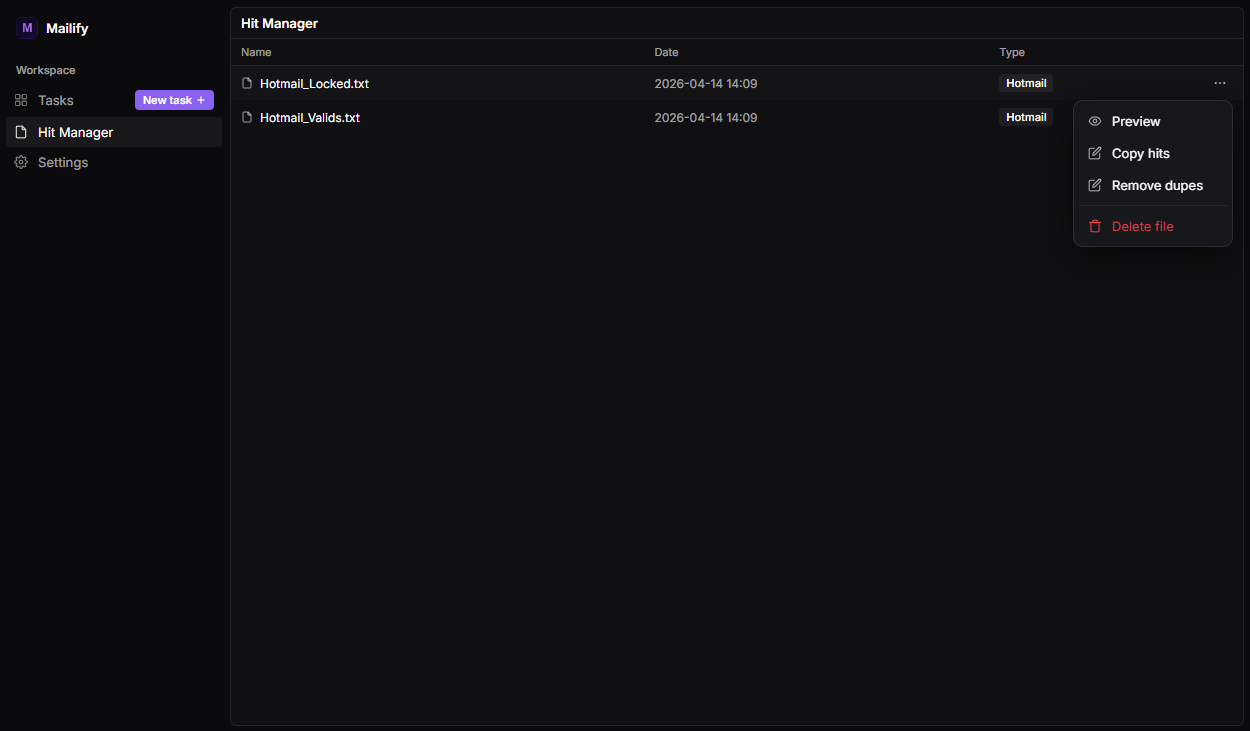Screen dimensions: 1250x731
Task: Click the Hit Manager panel heading
Action: [x=279, y=23]
